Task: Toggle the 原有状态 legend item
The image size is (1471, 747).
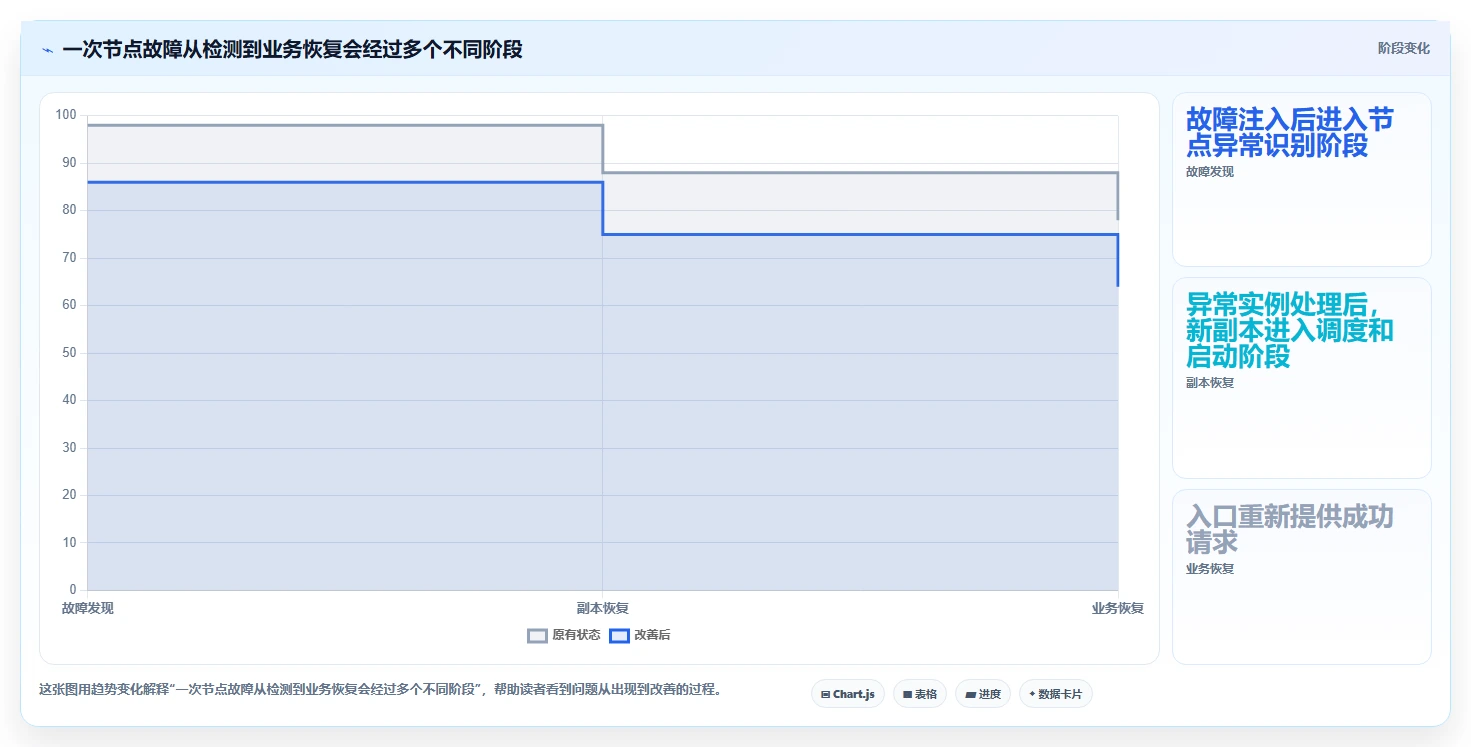Action: pos(564,635)
